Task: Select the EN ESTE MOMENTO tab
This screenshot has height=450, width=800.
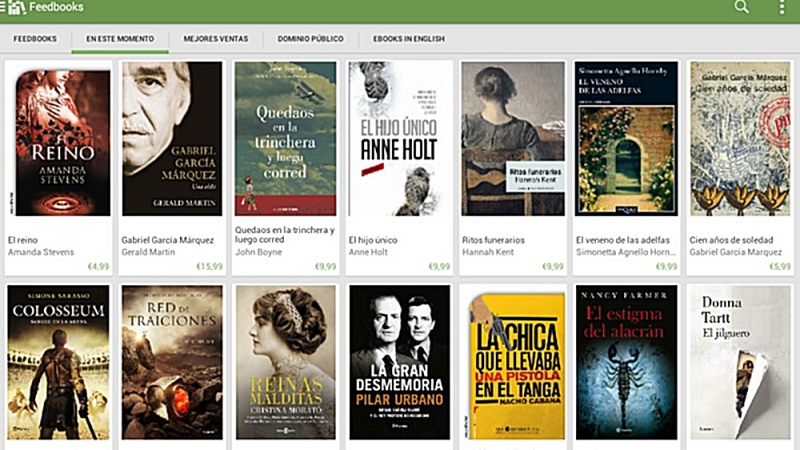Action: 120,39
